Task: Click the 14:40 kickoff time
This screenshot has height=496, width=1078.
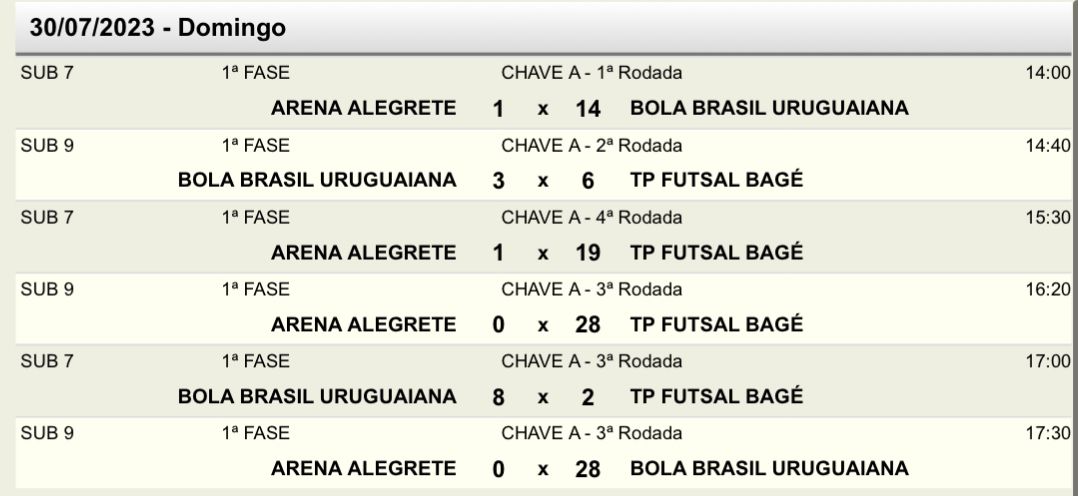Action: [1048, 145]
